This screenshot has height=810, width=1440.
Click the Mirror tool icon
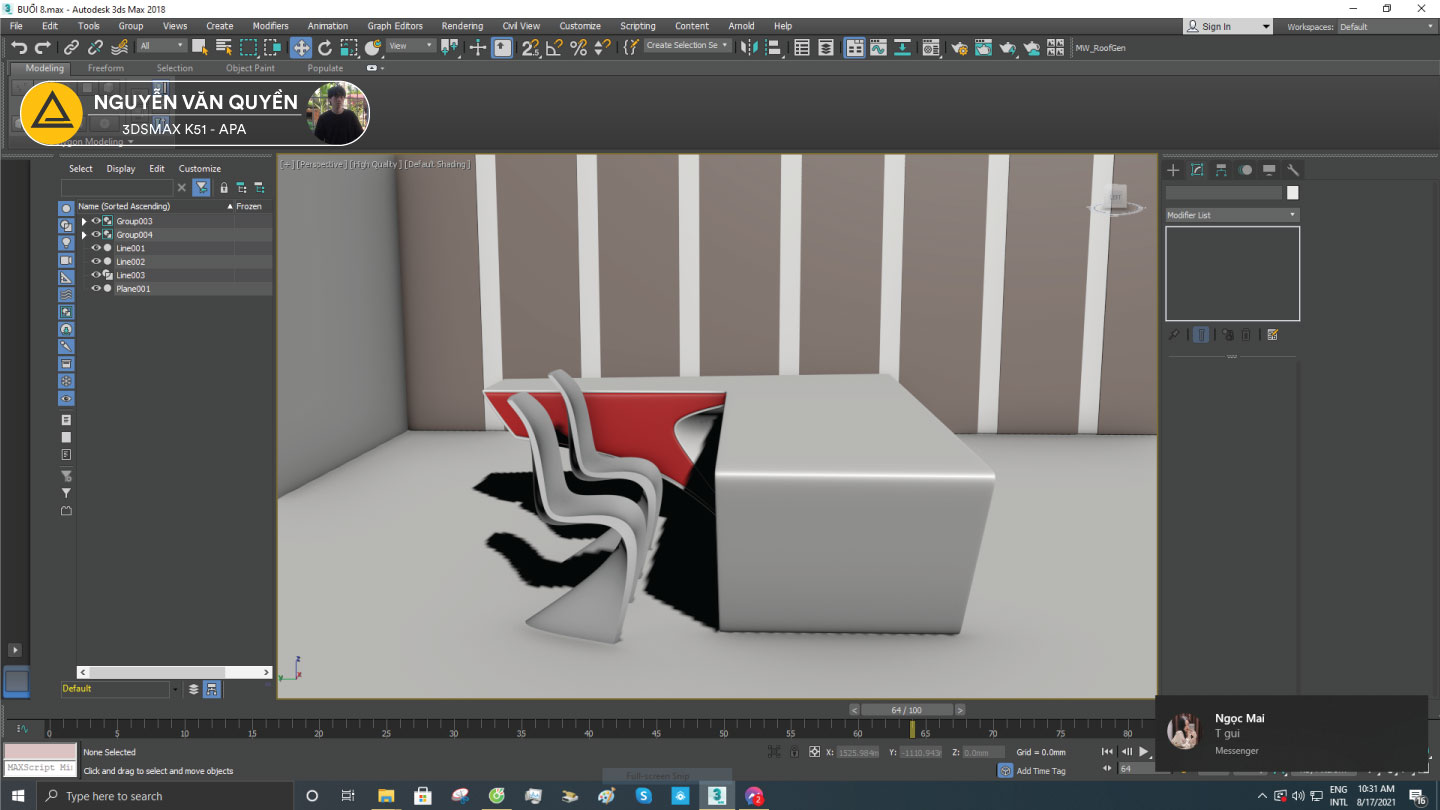click(749, 47)
